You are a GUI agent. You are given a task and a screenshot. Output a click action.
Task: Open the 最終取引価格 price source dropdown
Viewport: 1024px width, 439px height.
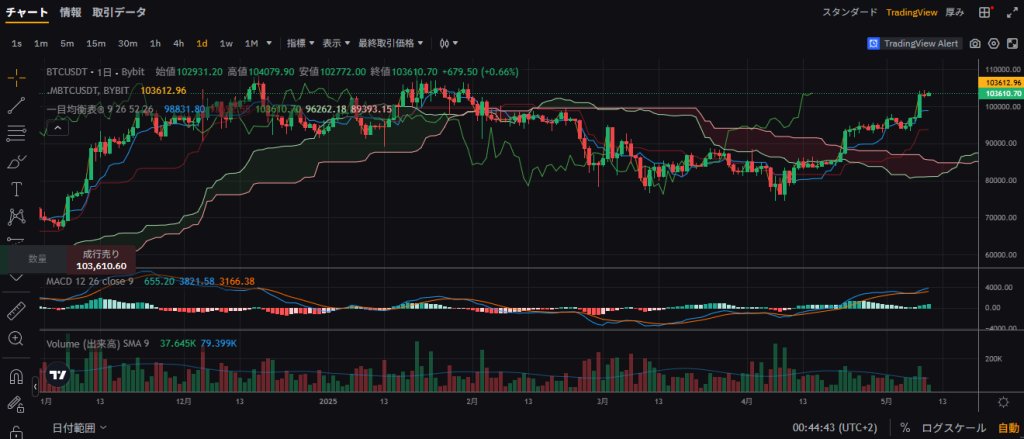[x=391, y=43]
